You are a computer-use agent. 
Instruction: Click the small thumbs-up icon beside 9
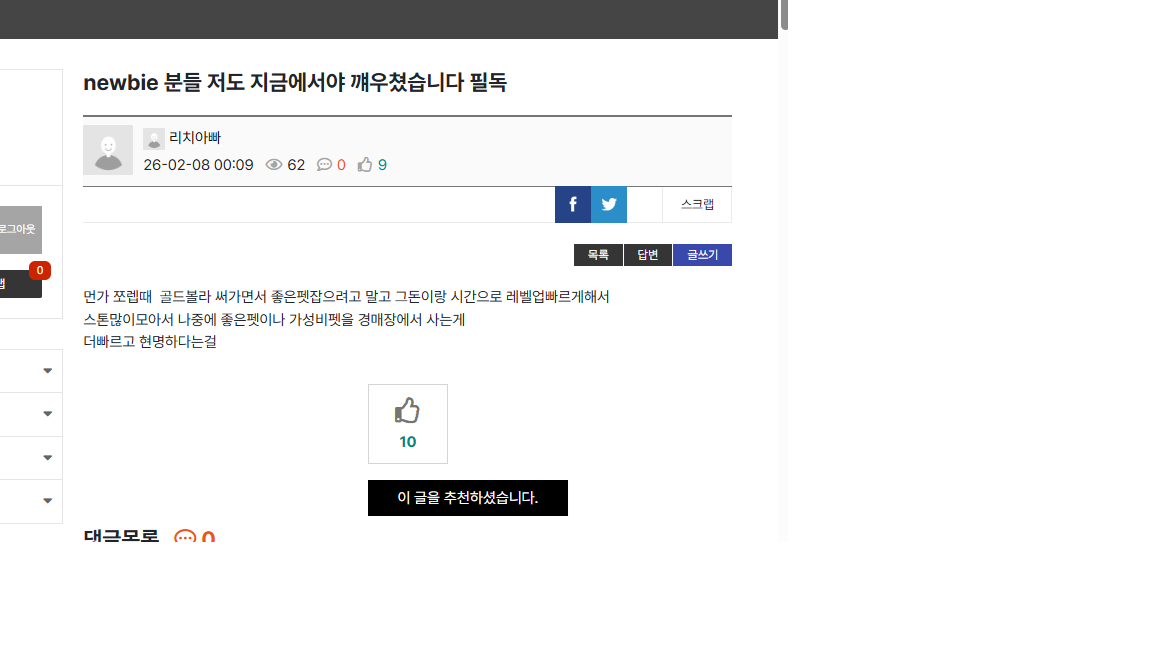coord(365,165)
